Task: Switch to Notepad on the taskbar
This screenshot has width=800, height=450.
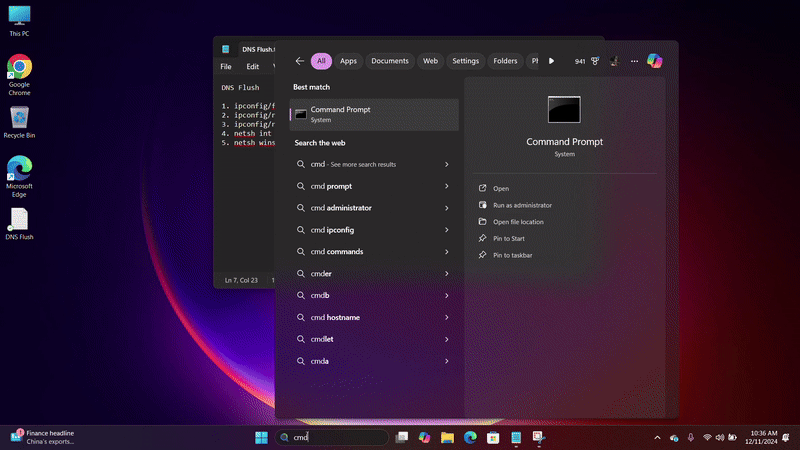Action: click(516, 437)
